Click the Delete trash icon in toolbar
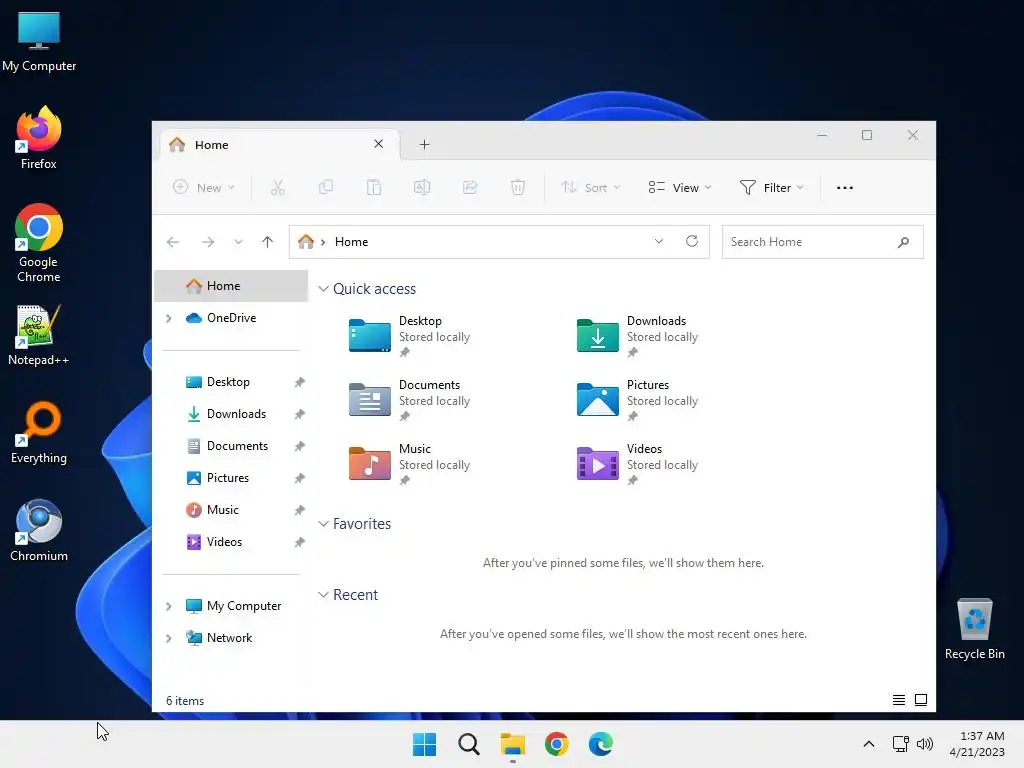The height and width of the screenshot is (768, 1024). 518,187
